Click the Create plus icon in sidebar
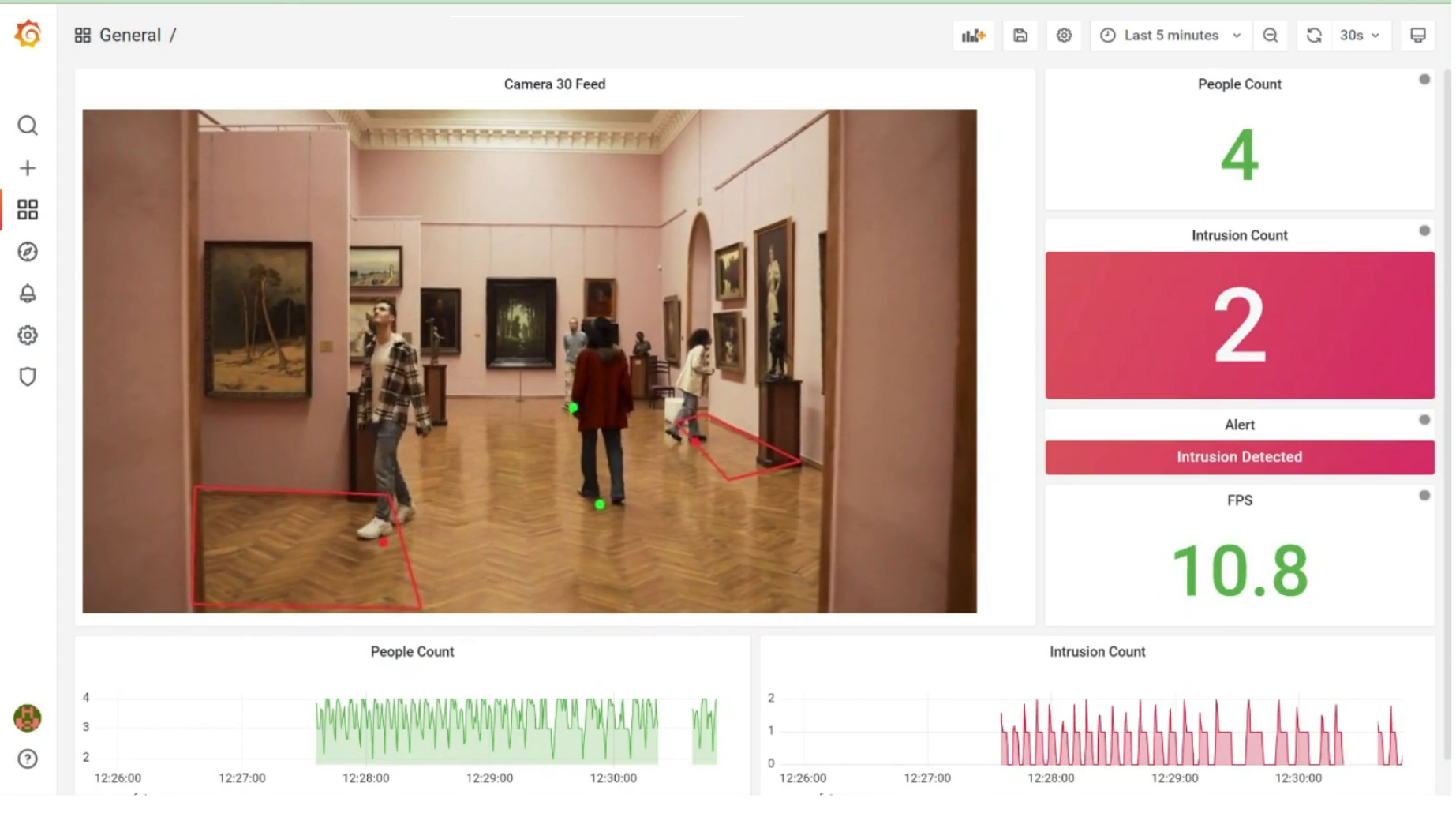 (28, 168)
